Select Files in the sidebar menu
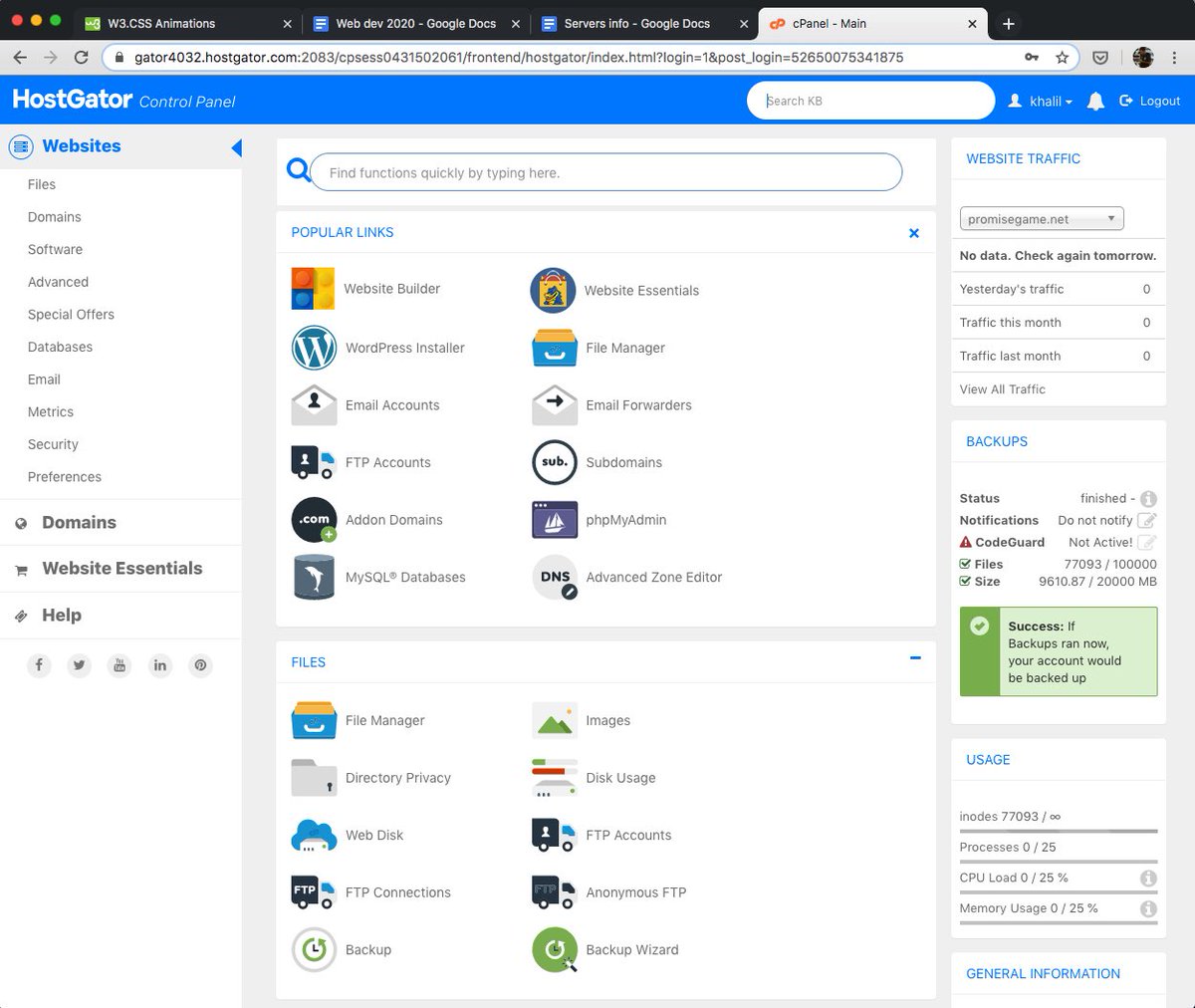Image resolution: width=1195 pixels, height=1008 pixels. point(42,184)
